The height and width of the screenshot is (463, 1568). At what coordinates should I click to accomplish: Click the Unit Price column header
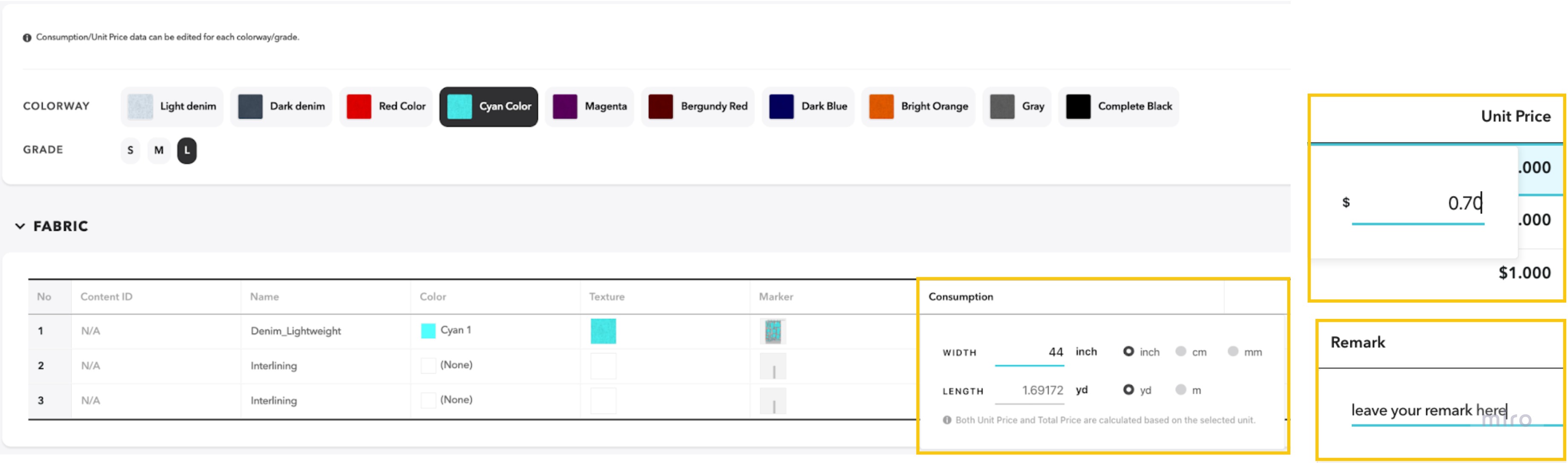coord(1515,116)
